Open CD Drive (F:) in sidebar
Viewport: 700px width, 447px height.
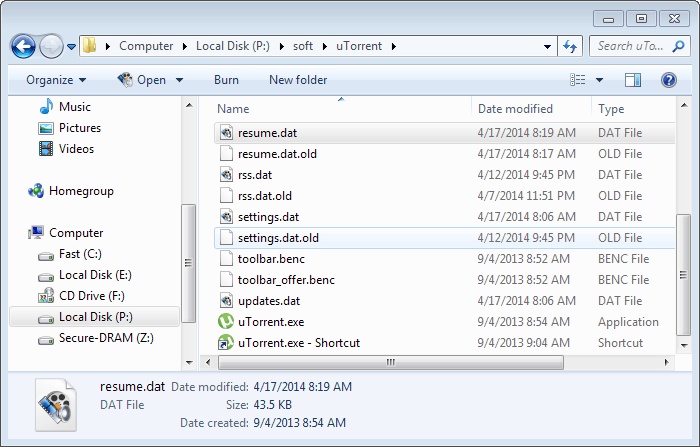point(92,296)
